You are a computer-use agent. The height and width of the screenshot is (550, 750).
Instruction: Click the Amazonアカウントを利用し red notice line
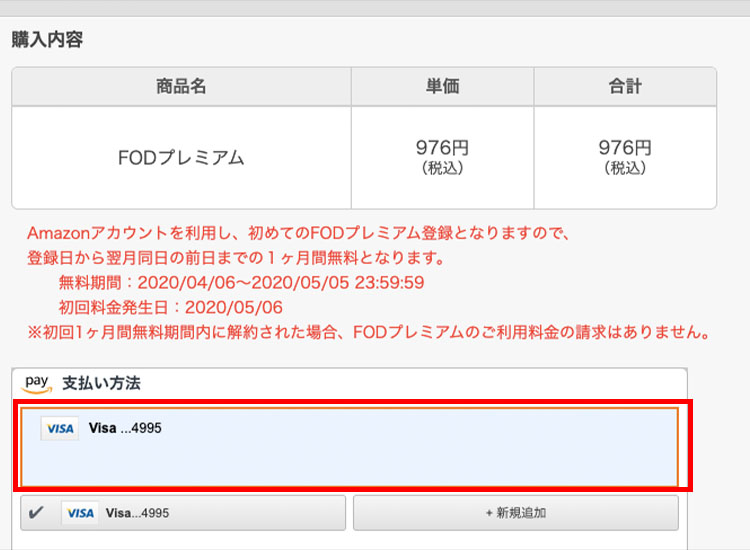(298, 233)
